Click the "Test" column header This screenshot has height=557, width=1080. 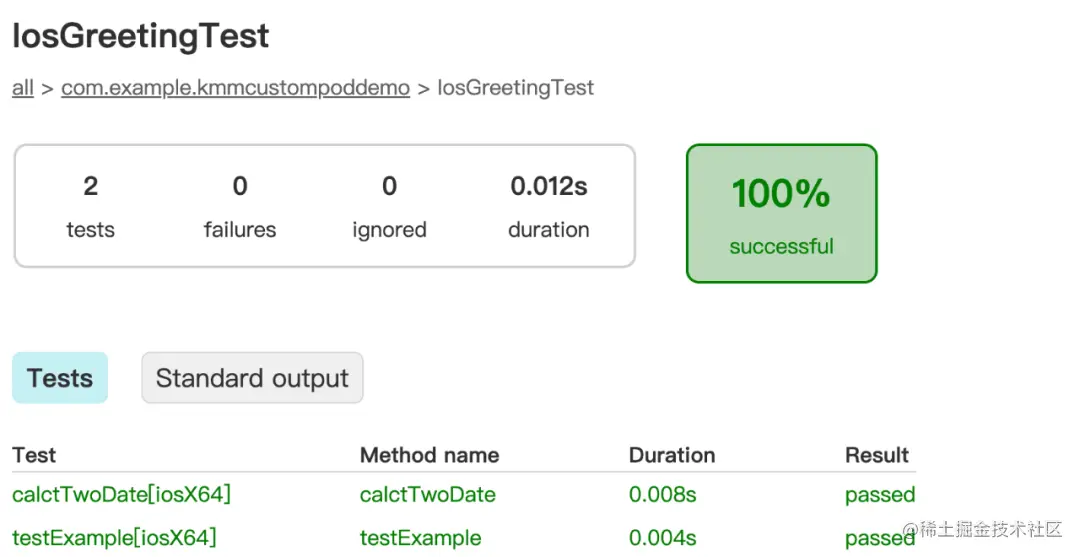pos(34,455)
